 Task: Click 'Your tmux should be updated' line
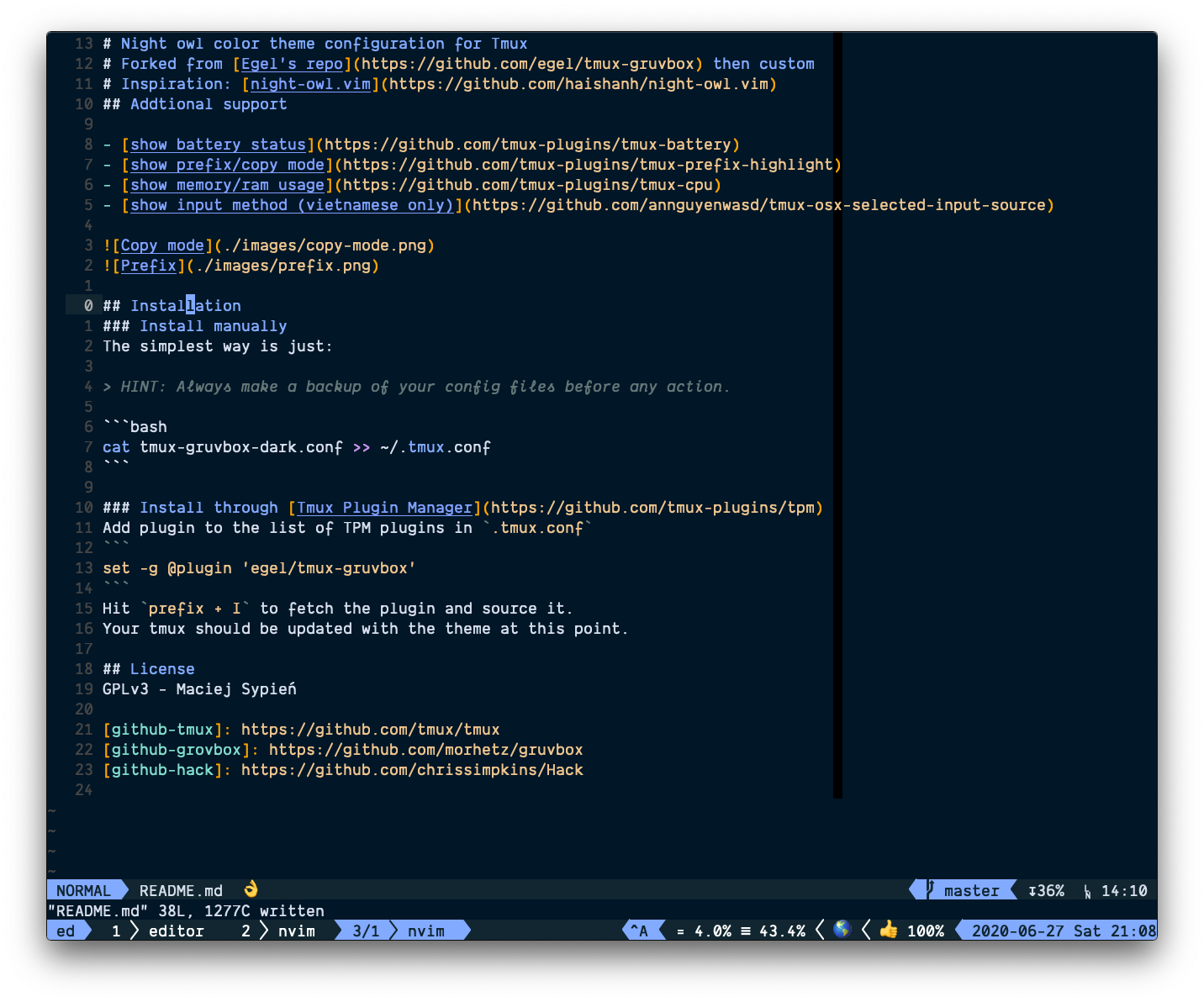click(x=366, y=629)
